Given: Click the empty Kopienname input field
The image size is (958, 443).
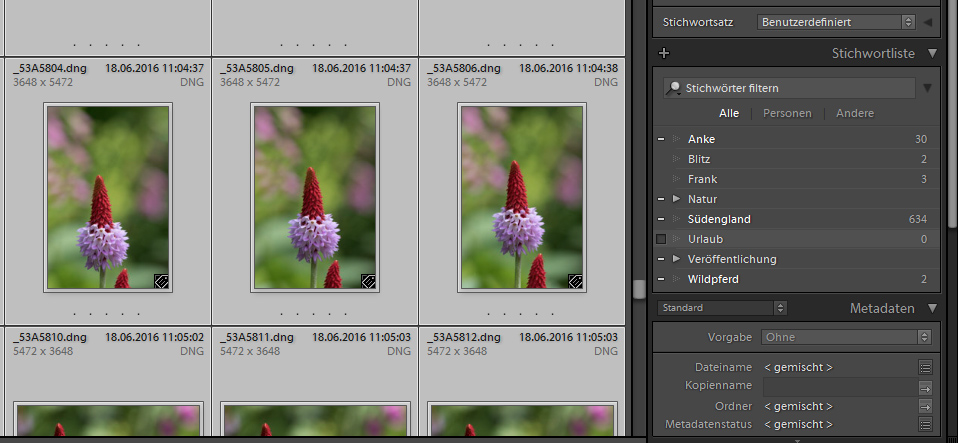Looking at the screenshot, I should point(839,387).
